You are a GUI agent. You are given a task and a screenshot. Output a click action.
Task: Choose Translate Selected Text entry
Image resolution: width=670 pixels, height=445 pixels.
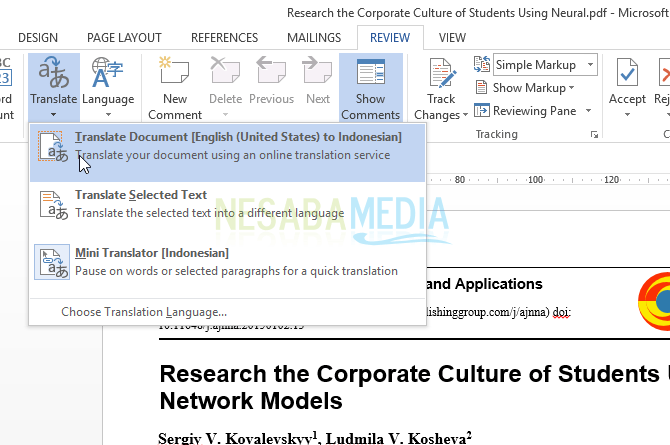click(x=227, y=210)
